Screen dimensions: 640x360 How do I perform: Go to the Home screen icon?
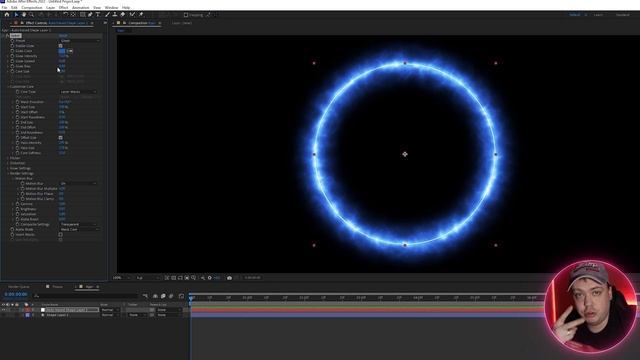point(7,15)
